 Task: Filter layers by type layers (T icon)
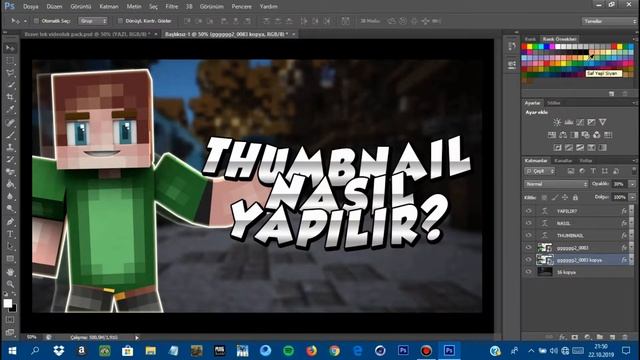593,171
